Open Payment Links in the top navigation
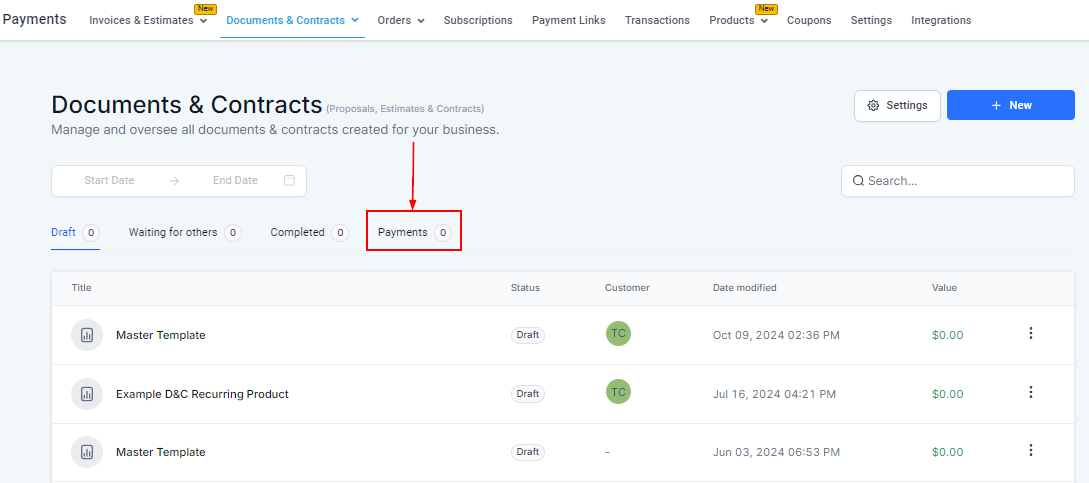Viewport: 1089px width, 483px height. click(568, 20)
